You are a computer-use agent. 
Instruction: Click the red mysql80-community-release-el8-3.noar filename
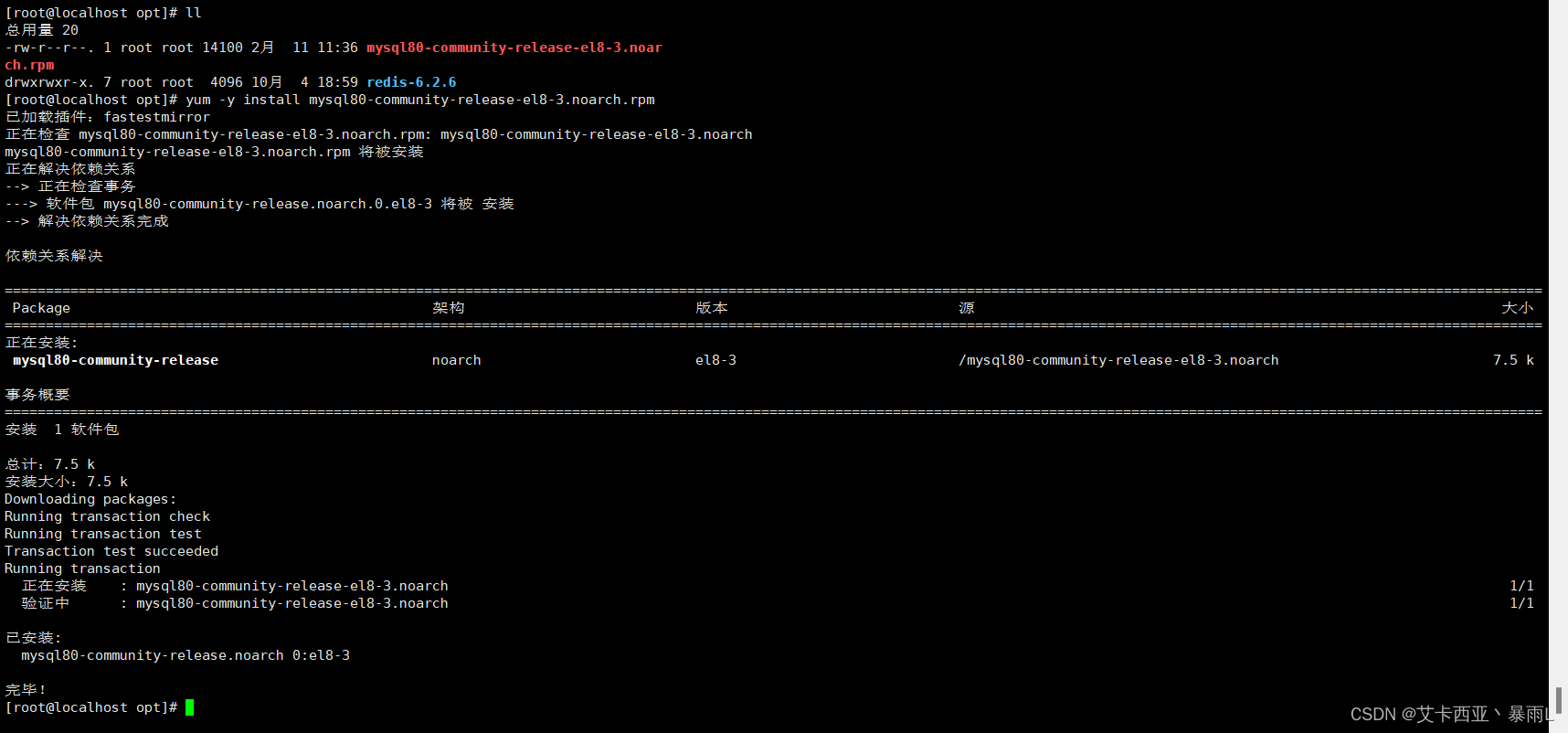(514, 48)
